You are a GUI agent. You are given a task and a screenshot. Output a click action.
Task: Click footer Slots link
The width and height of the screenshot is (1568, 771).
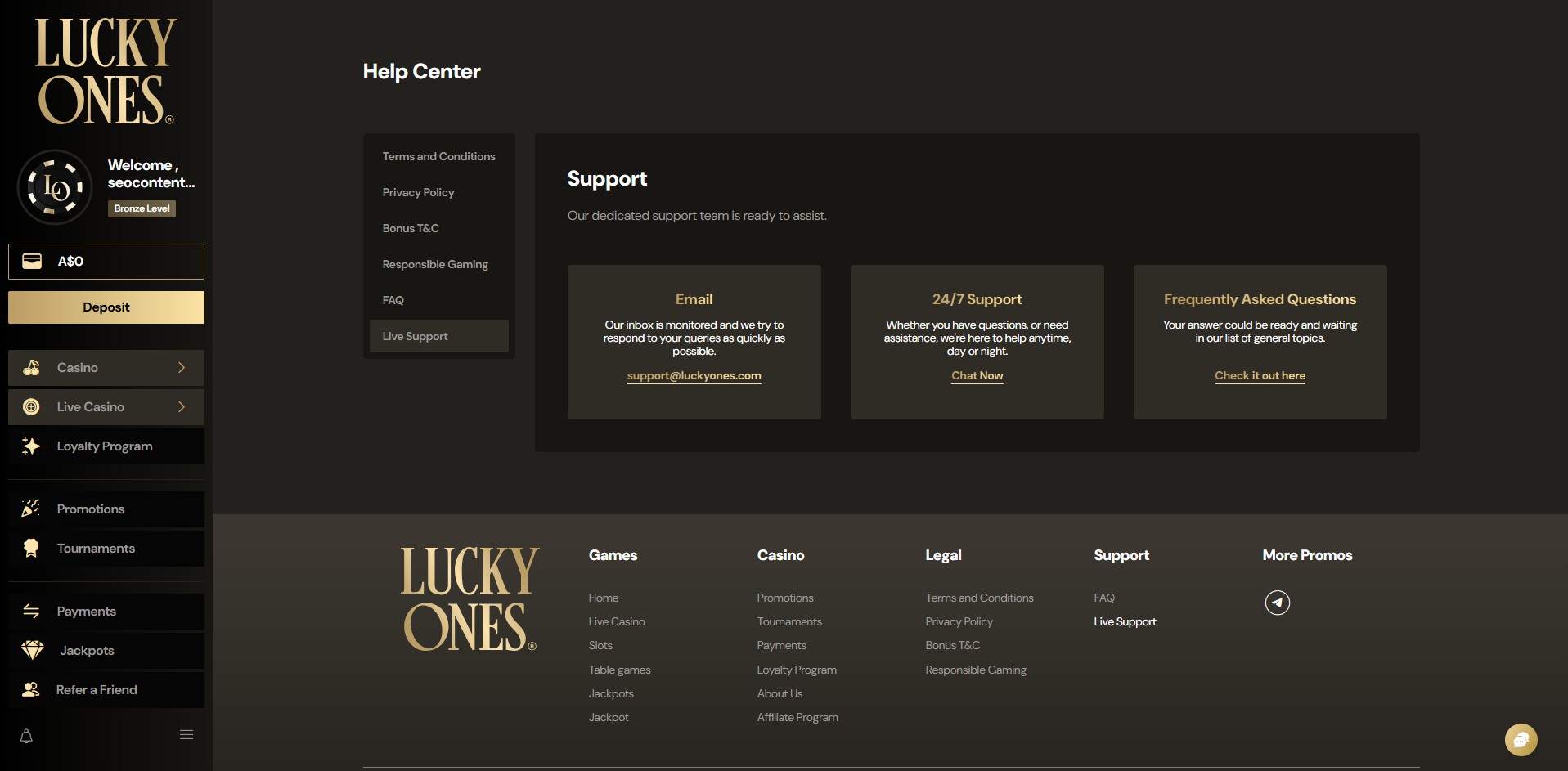[x=600, y=645]
